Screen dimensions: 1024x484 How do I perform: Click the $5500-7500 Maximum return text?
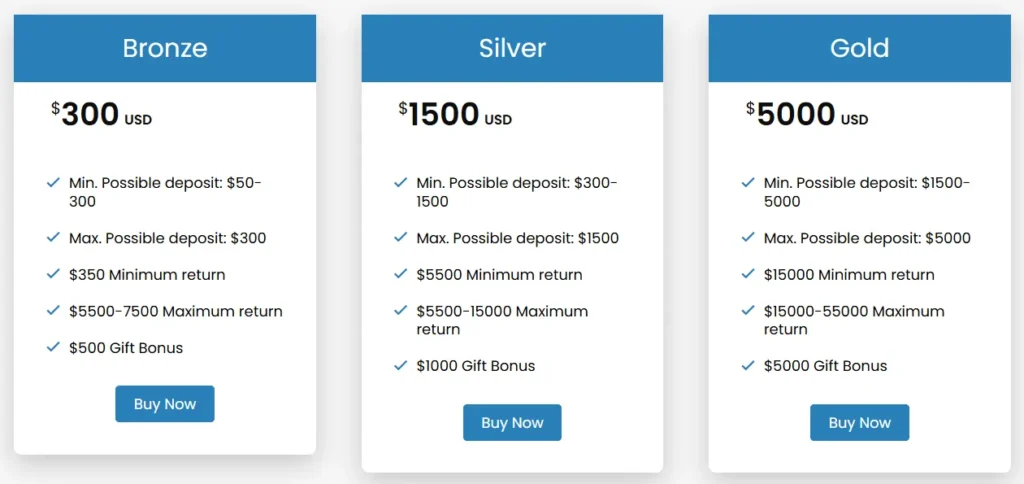coord(176,311)
